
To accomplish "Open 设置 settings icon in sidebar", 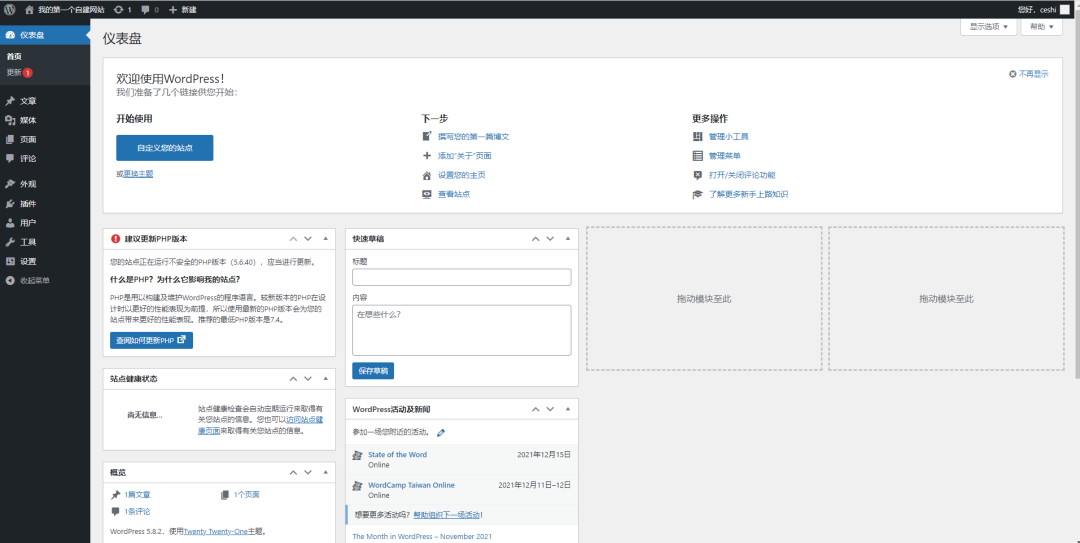I will click(x=10, y=261).
